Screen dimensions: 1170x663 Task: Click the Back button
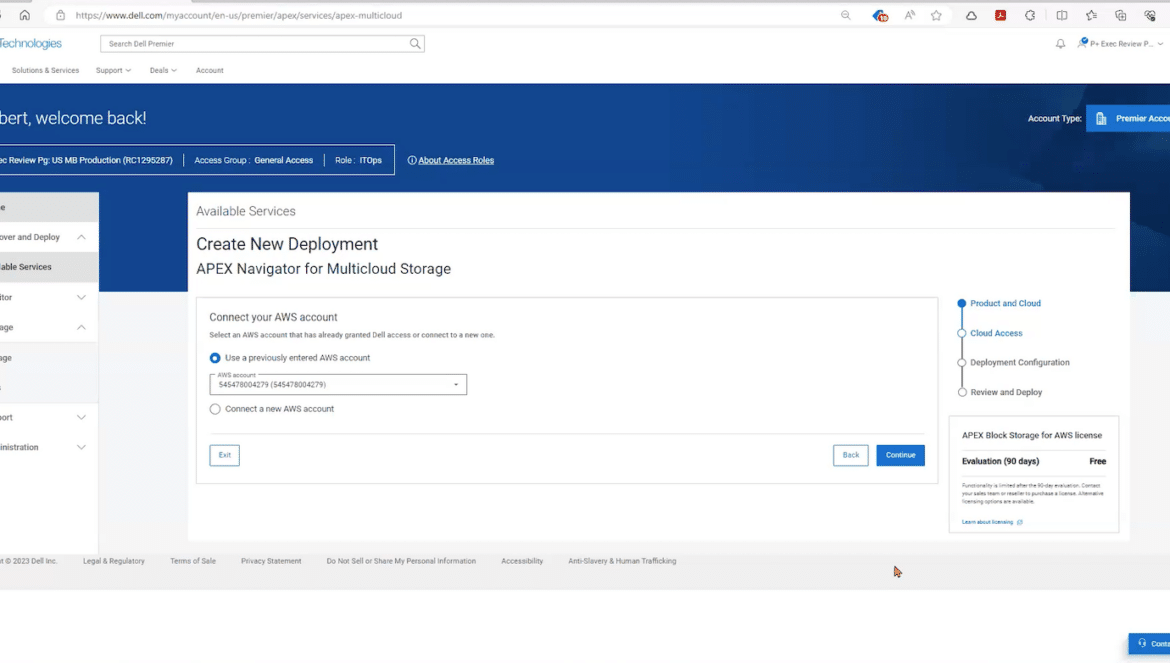point(851,455)
